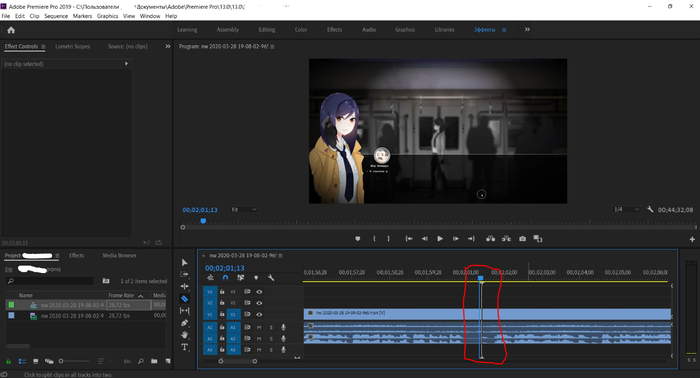Step forward one frame
700x378 pixels.
pyautogui.click(x=455, y=239)
